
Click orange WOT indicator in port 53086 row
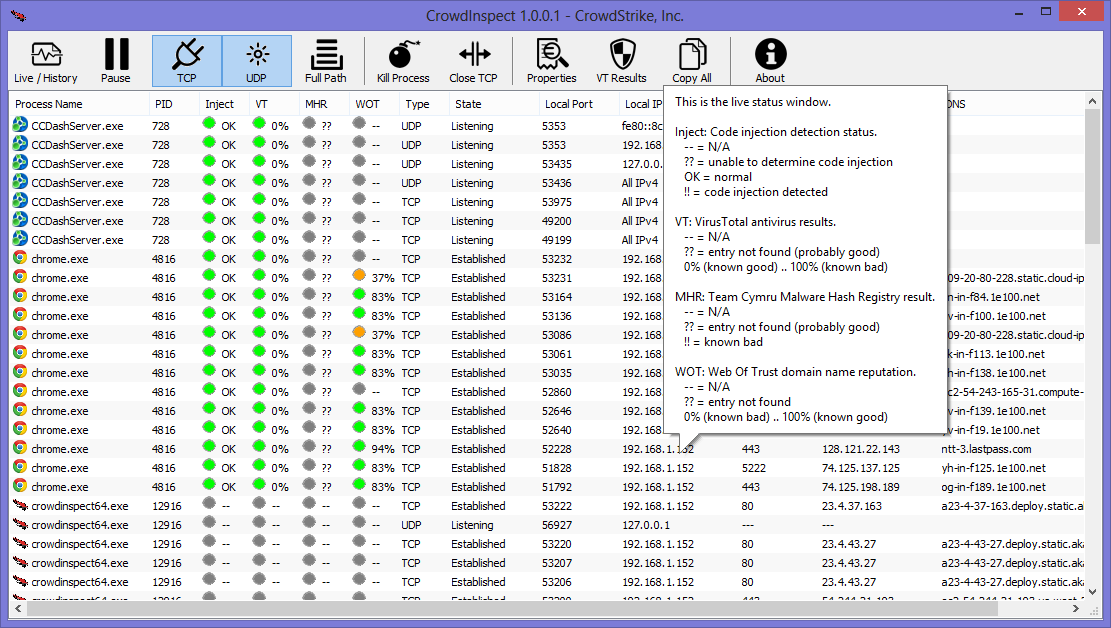(x=359, y=332)
